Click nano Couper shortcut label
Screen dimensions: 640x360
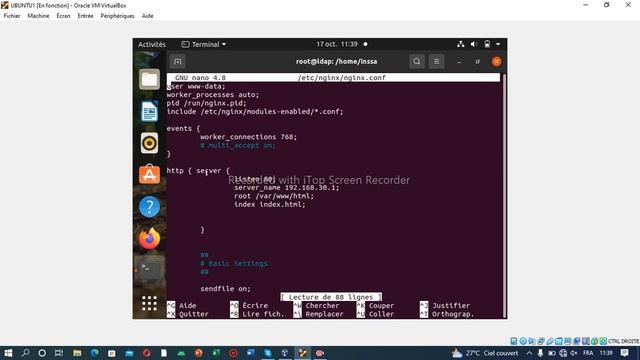(382, 305)
